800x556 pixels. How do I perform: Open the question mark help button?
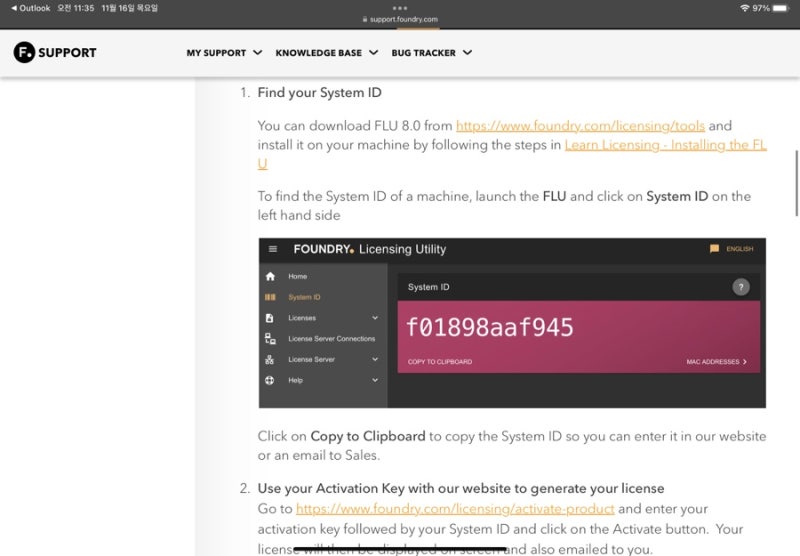pyautogui.click(x=741, y=287)
